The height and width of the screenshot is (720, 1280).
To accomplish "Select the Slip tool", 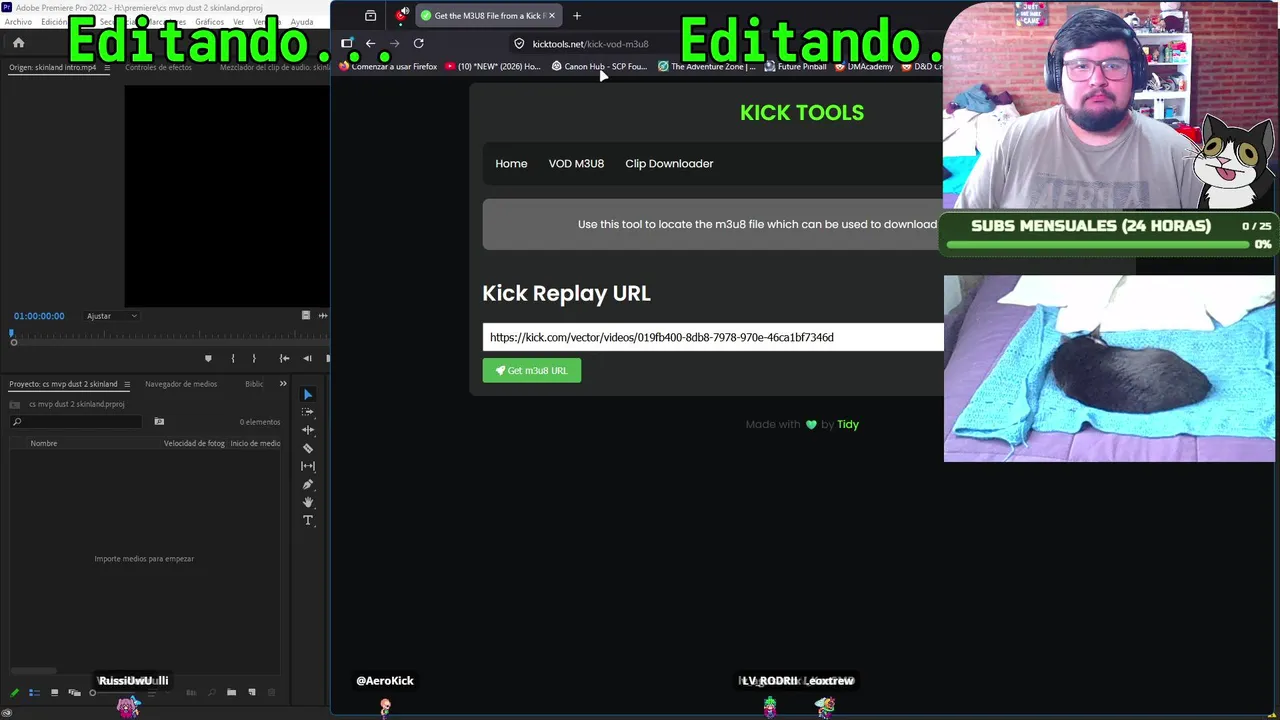I will point(308,466).
